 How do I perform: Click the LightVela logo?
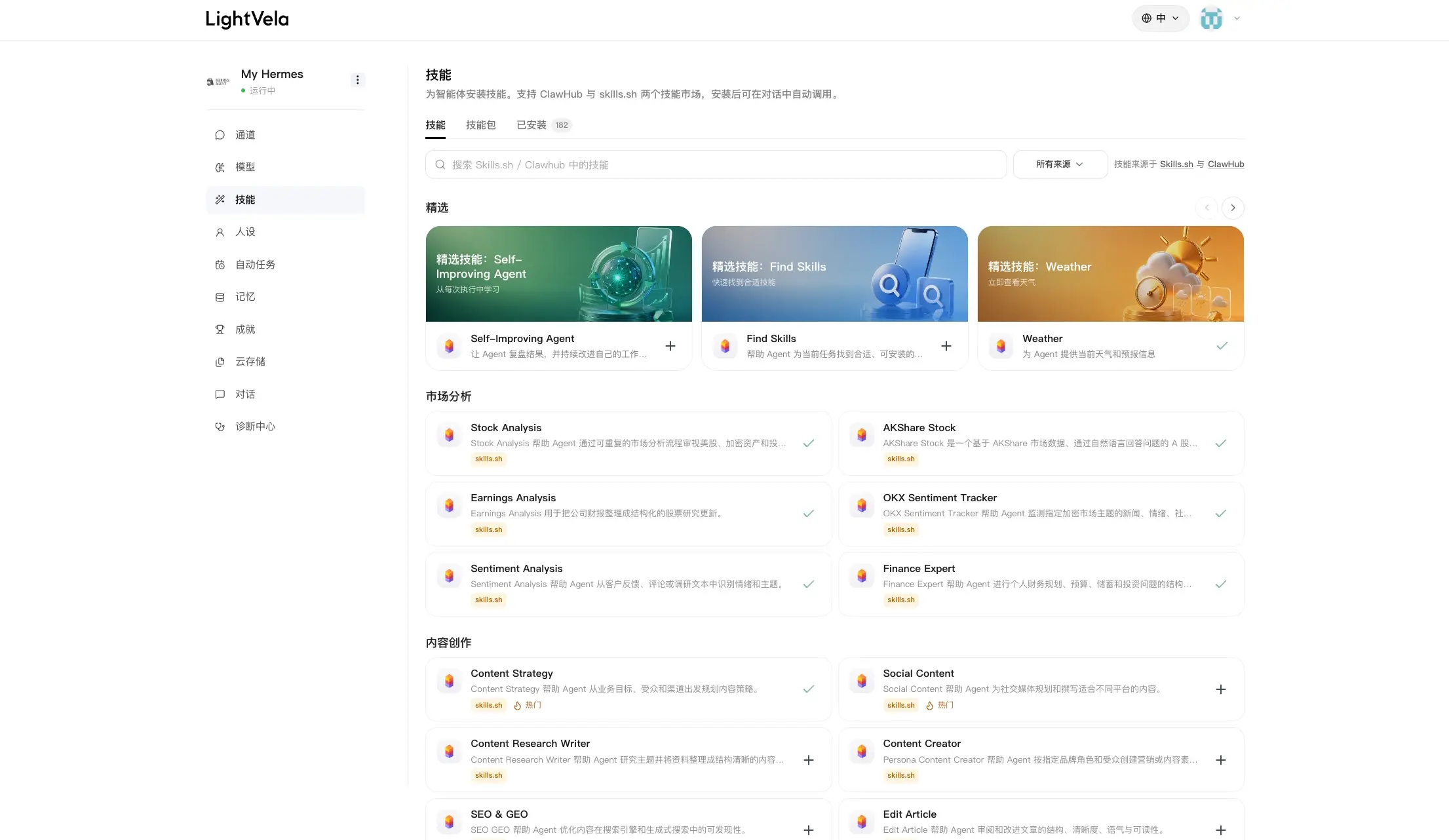click(x=247, y=19)
